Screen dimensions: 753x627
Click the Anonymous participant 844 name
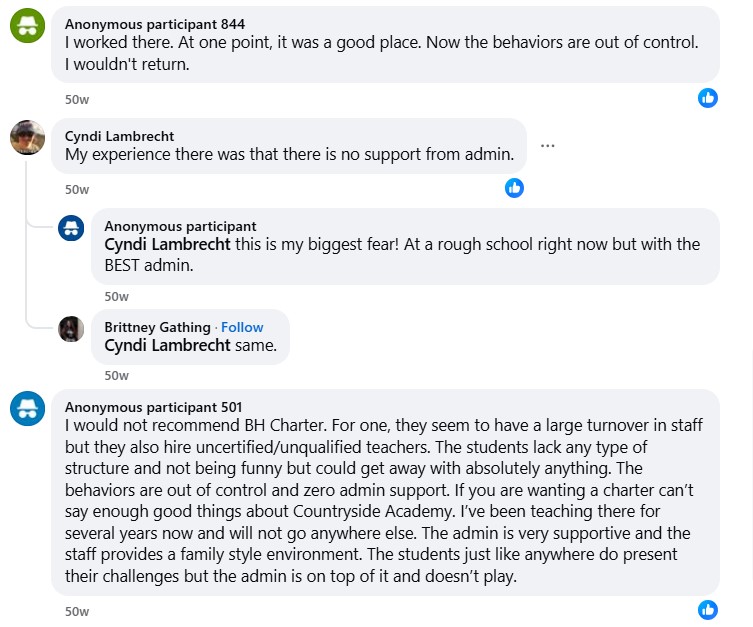pos(155,23)
